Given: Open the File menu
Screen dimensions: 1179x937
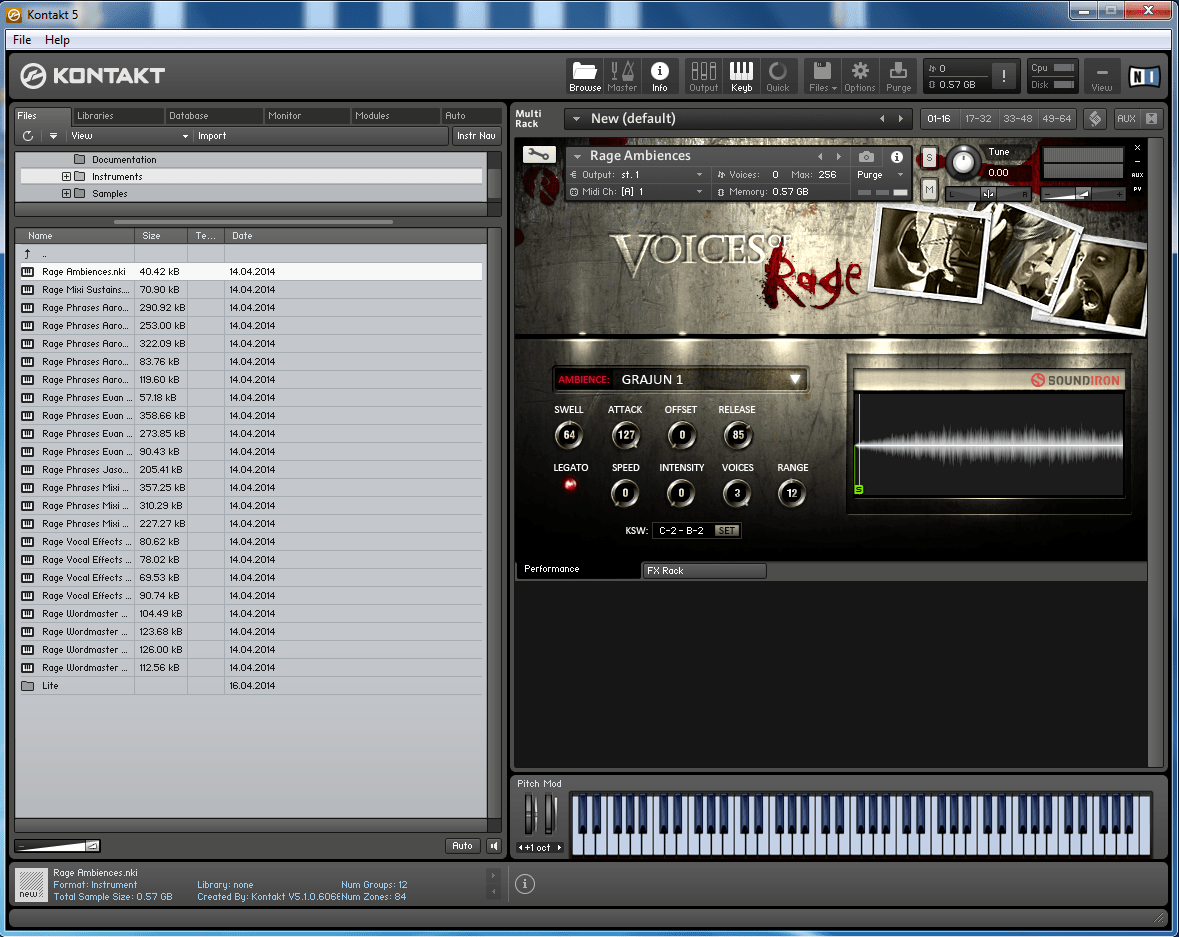Looking at the screenshot, I should (x=23, y=40).
